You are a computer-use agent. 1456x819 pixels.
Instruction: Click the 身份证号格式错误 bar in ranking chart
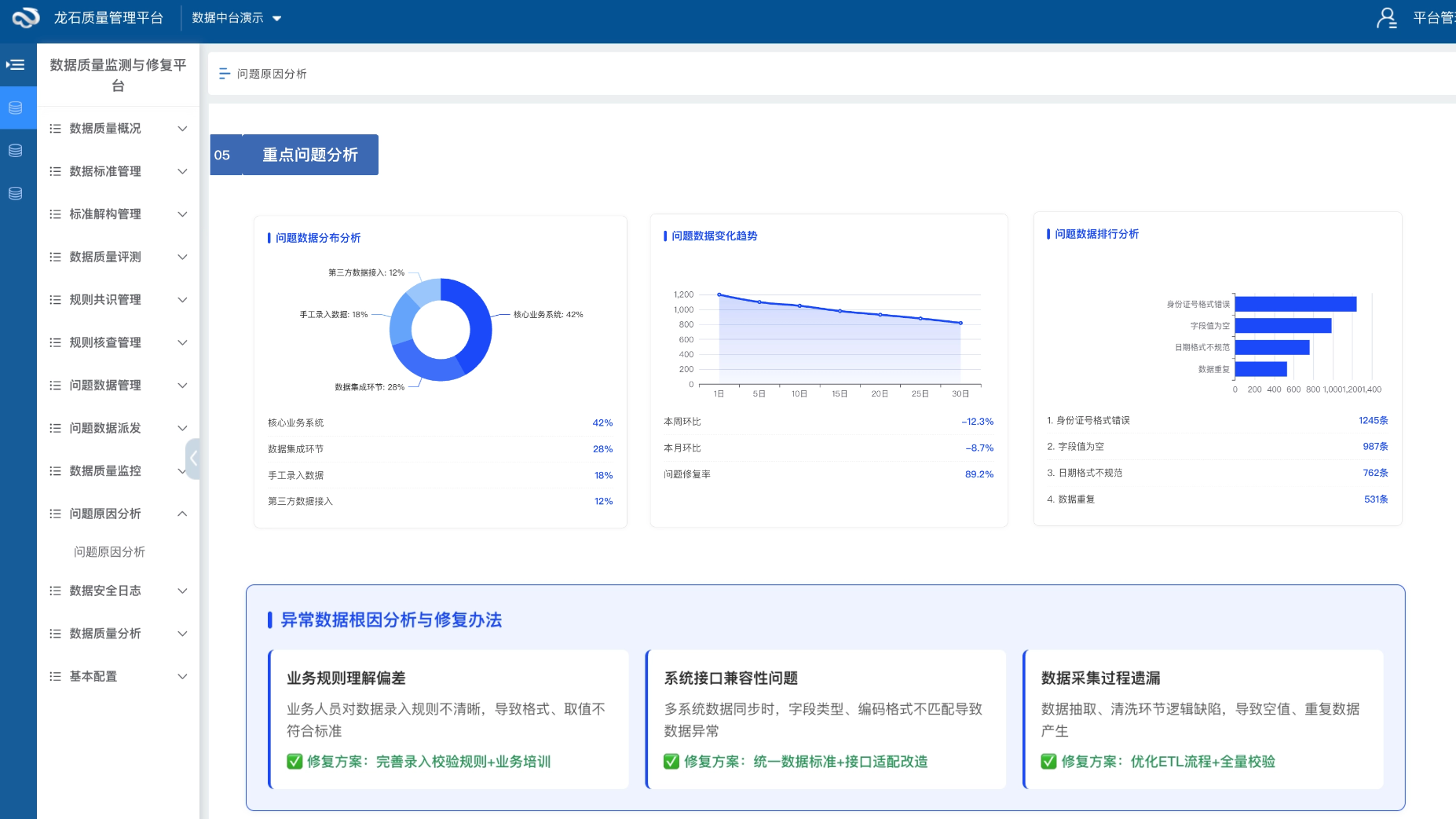1295,304
